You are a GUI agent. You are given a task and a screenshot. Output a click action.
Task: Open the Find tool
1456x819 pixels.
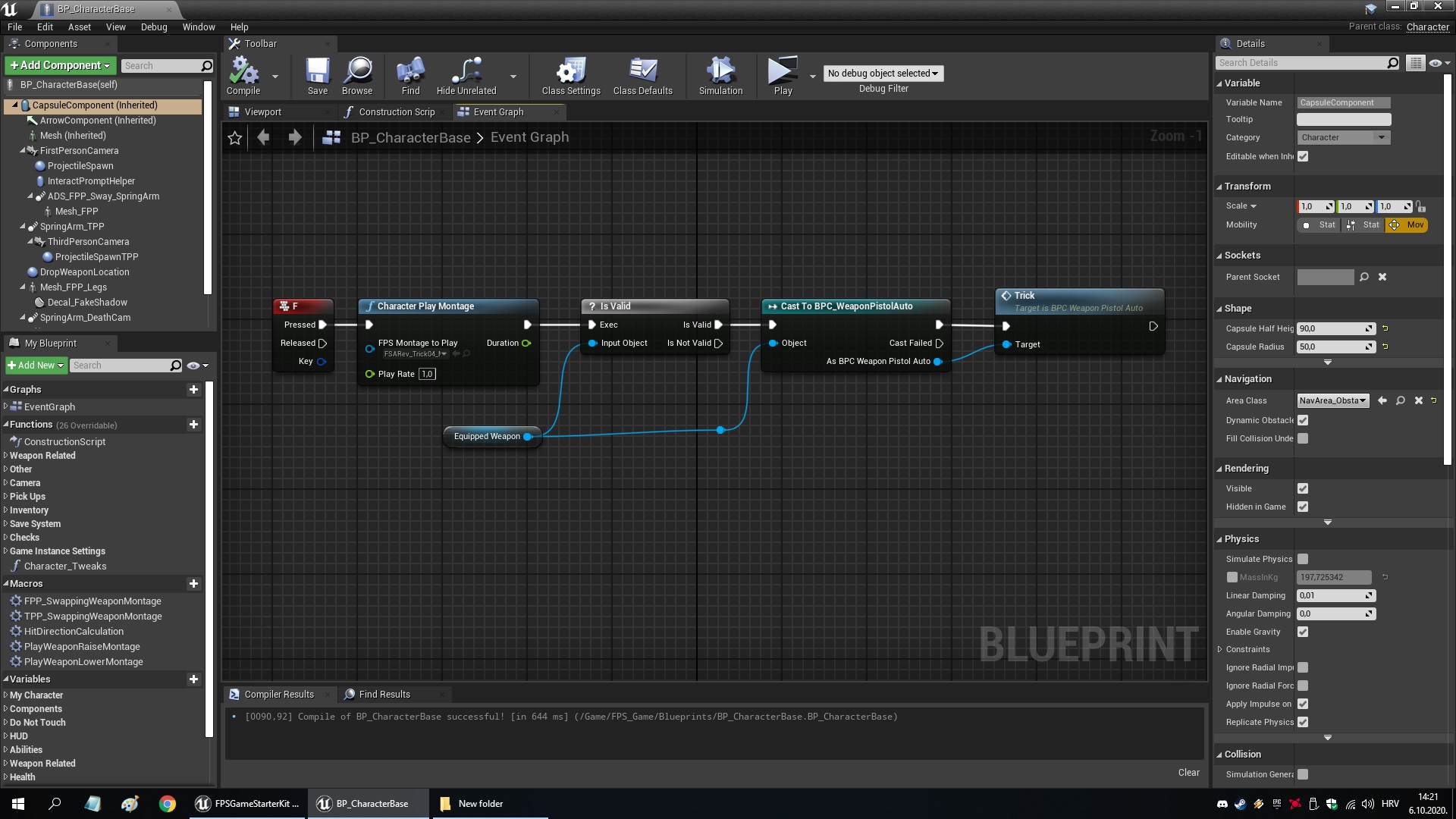[409, 74]
